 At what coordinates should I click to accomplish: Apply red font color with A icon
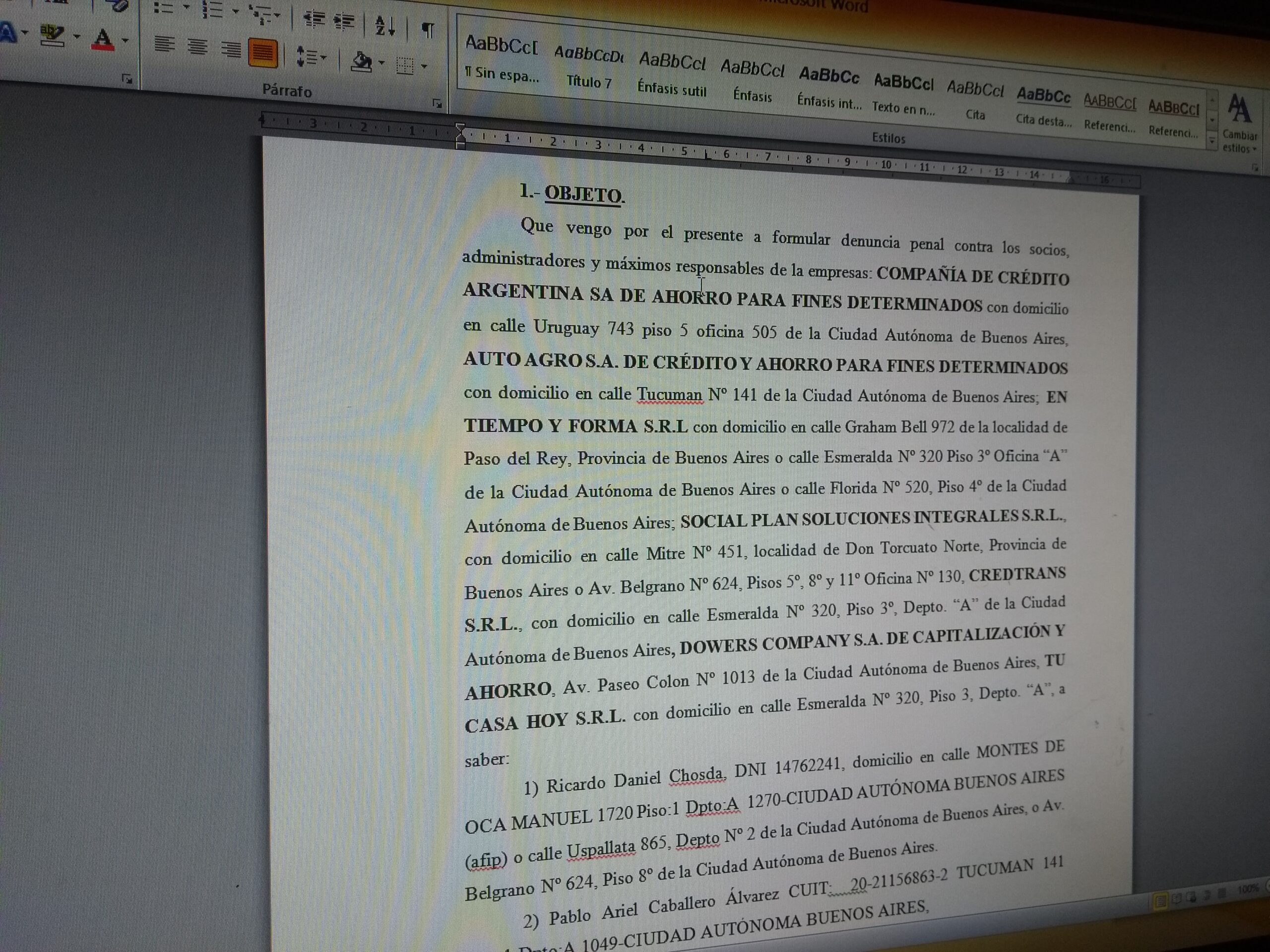(103, 39)
